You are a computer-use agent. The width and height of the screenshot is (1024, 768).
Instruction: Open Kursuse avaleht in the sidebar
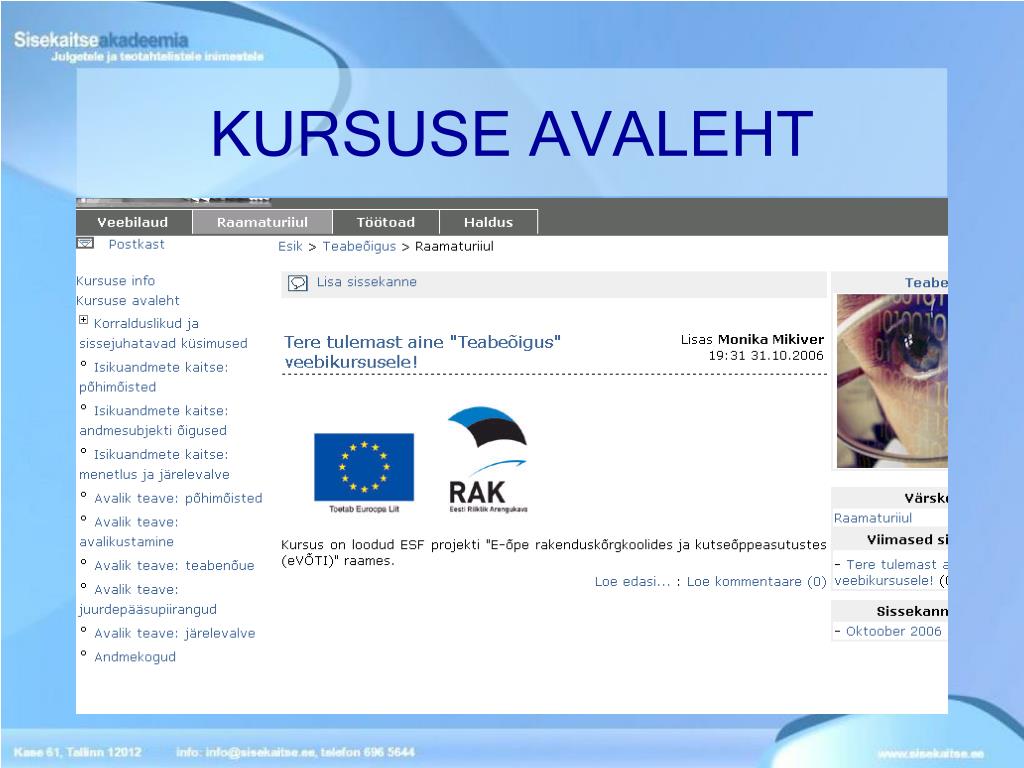128,300
